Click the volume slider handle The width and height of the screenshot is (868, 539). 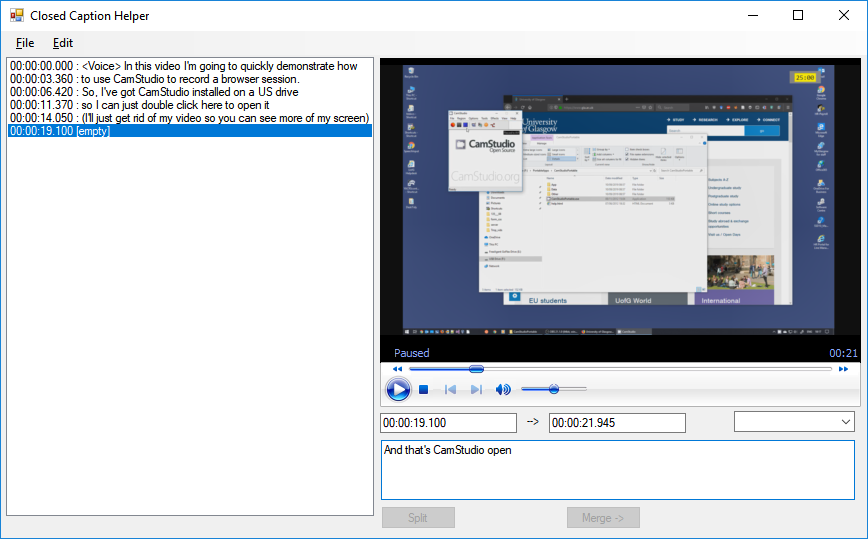click(553, 389)
